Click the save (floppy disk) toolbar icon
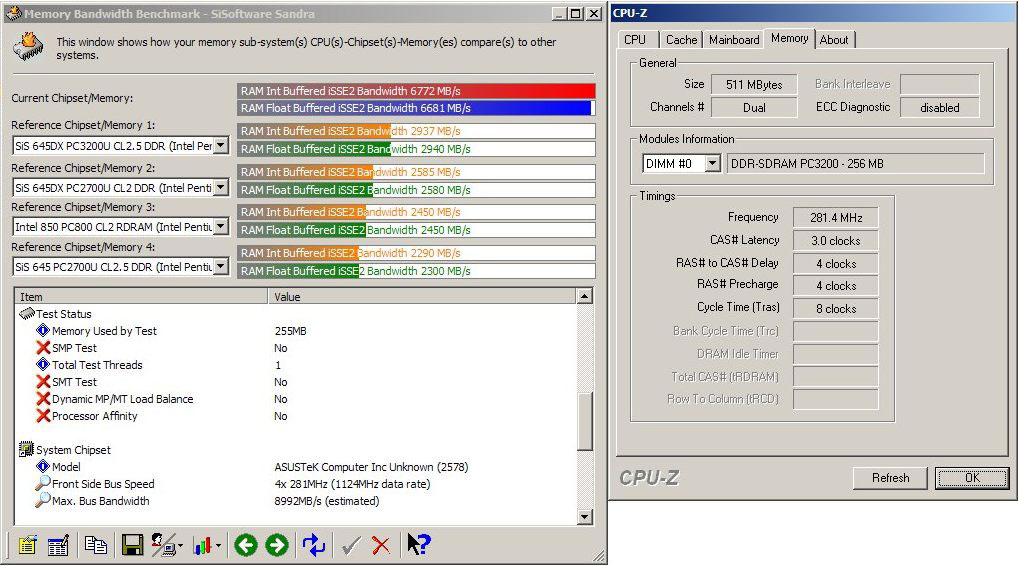Screen dimensions: 1019x566 coord(132,545)
